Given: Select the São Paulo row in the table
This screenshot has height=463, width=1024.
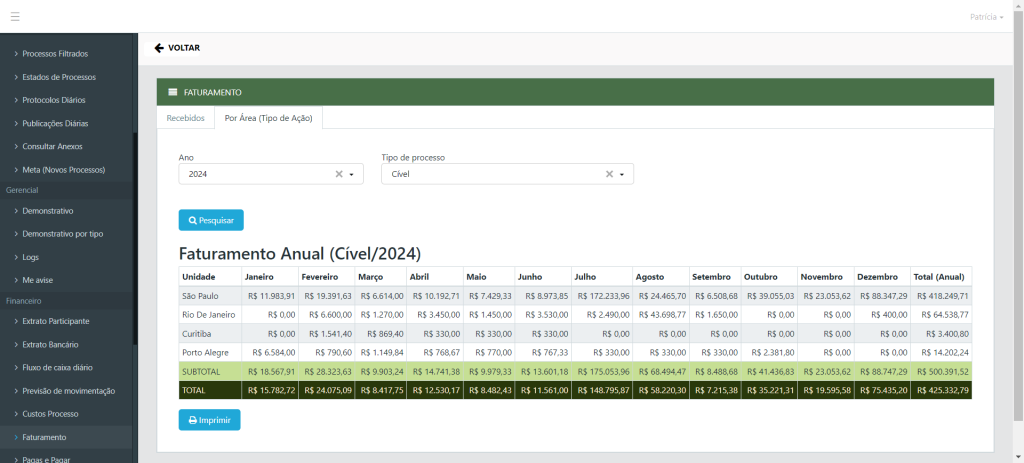Looking at the screenshot, I should (200, 296).
